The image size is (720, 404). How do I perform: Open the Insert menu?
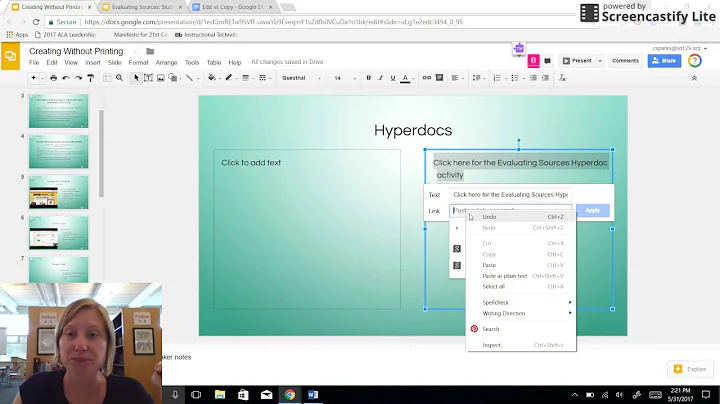tap(92, 62)
